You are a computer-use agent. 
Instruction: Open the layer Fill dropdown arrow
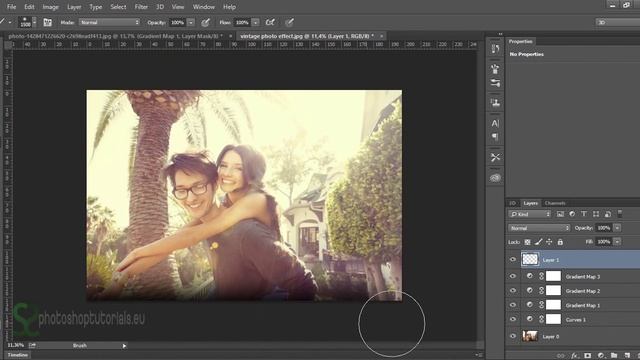pos(617,242)
